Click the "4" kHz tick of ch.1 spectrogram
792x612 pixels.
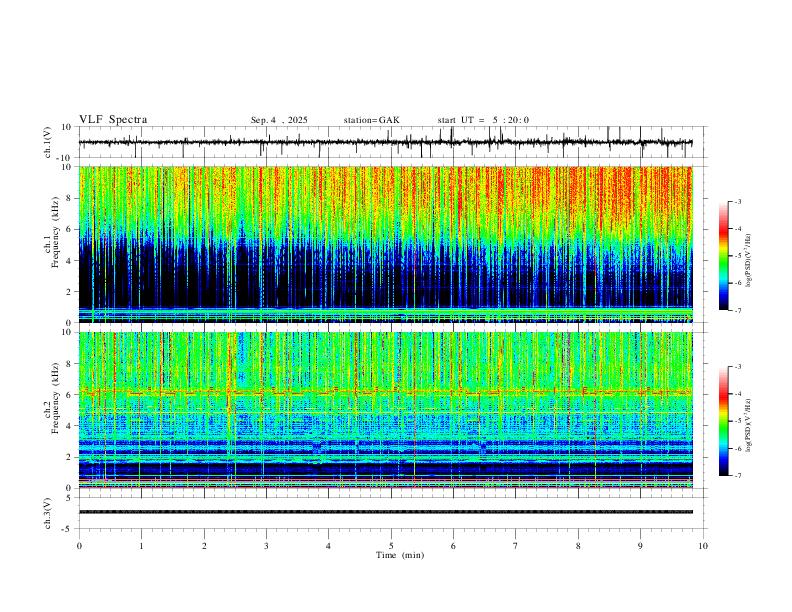coord(69,261)
